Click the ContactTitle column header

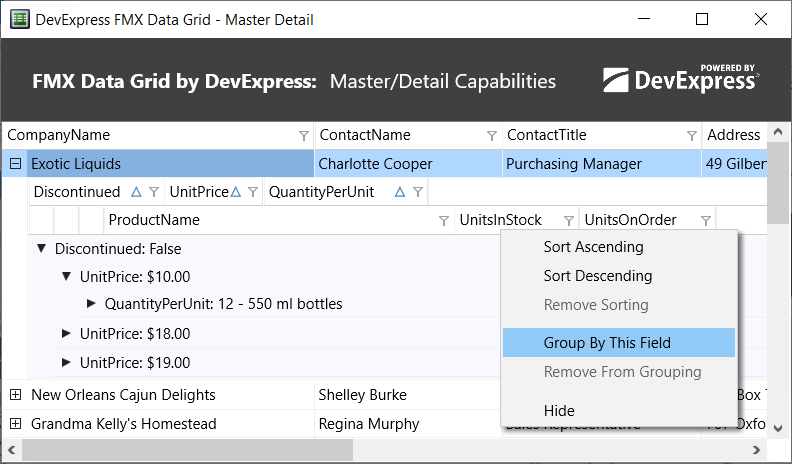pos(602,135)
